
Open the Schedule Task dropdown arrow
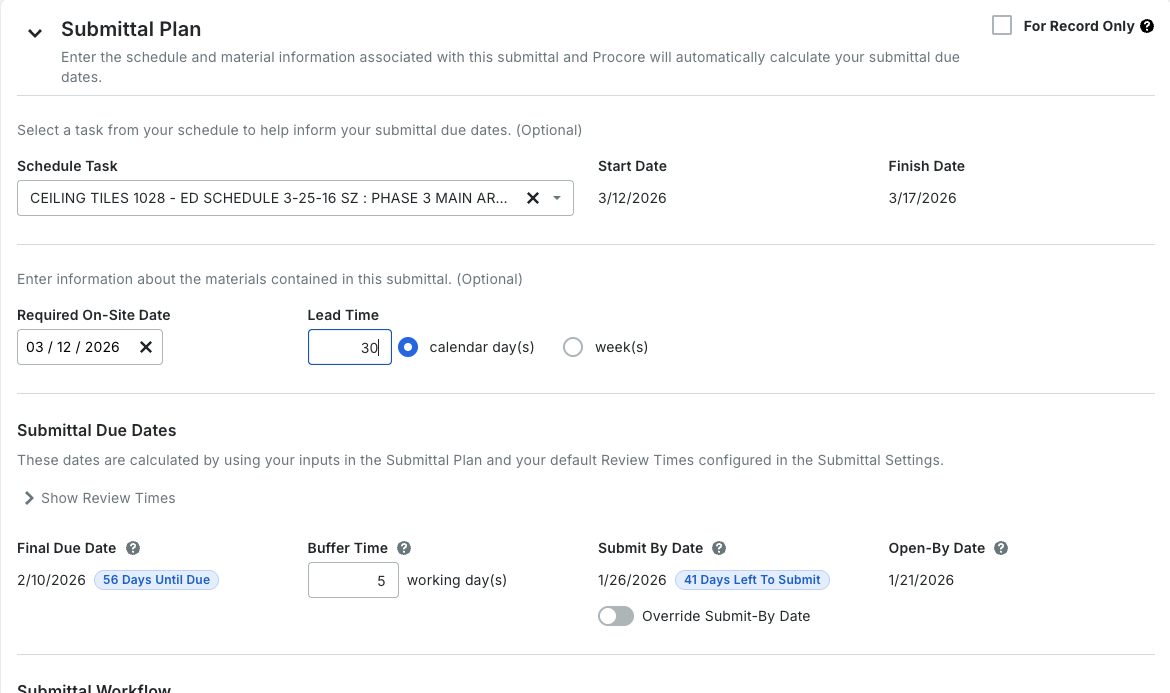pyautogui.click(x=557, y=198)
